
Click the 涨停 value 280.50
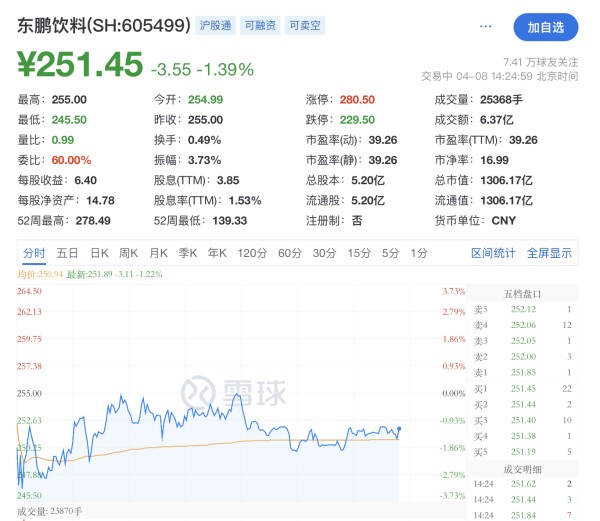pos(357,100)
